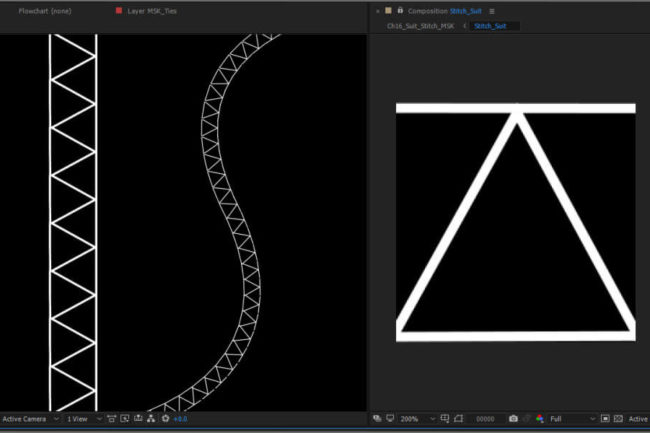Toggle the Region of Interest button
The height and width of the screenshot is (433, 650).
pos(605,418)
